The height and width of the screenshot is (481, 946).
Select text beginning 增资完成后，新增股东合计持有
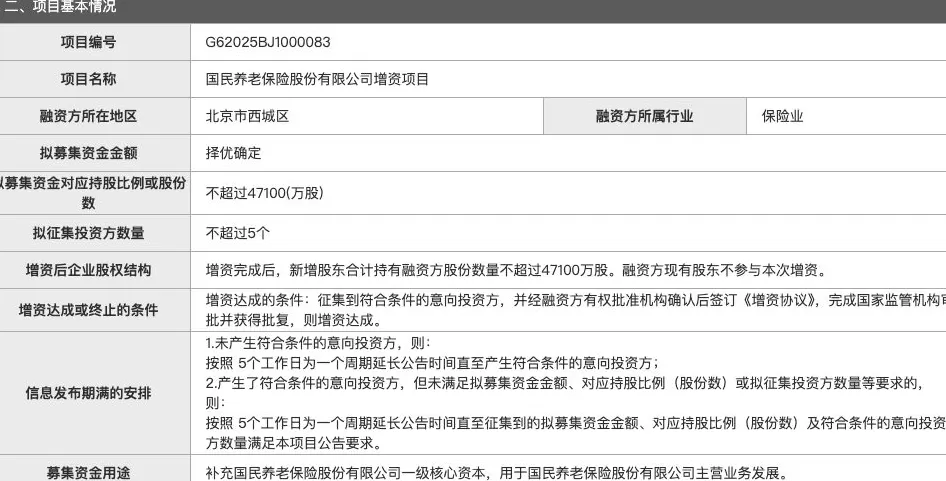516,270
